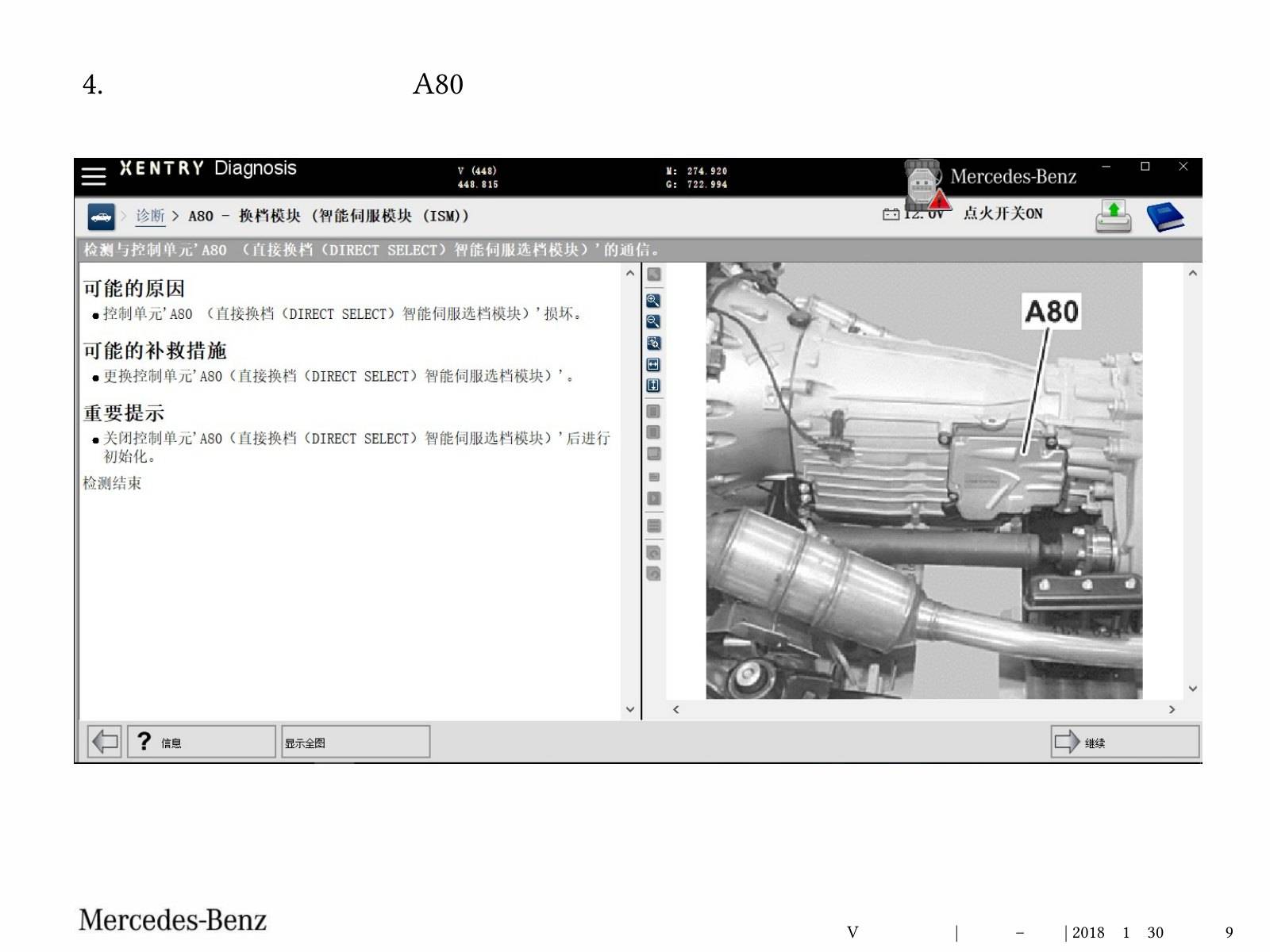Click the A80 label in the image
This screenshot has height=952, width=1270.
[x=1052, y=312]
